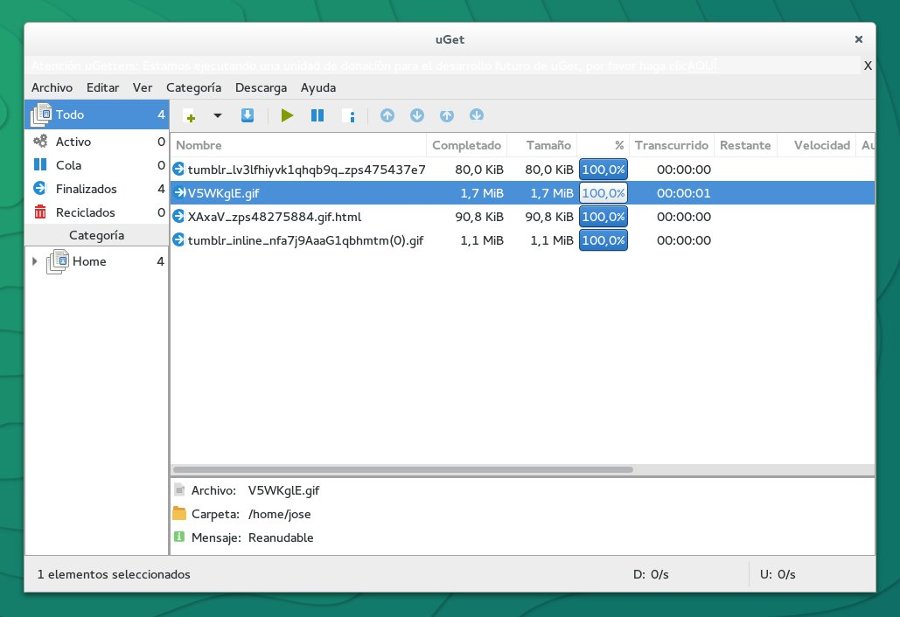Open the dropdown arrow beside new download
This screenshot has width=900, height=617.
217,116
